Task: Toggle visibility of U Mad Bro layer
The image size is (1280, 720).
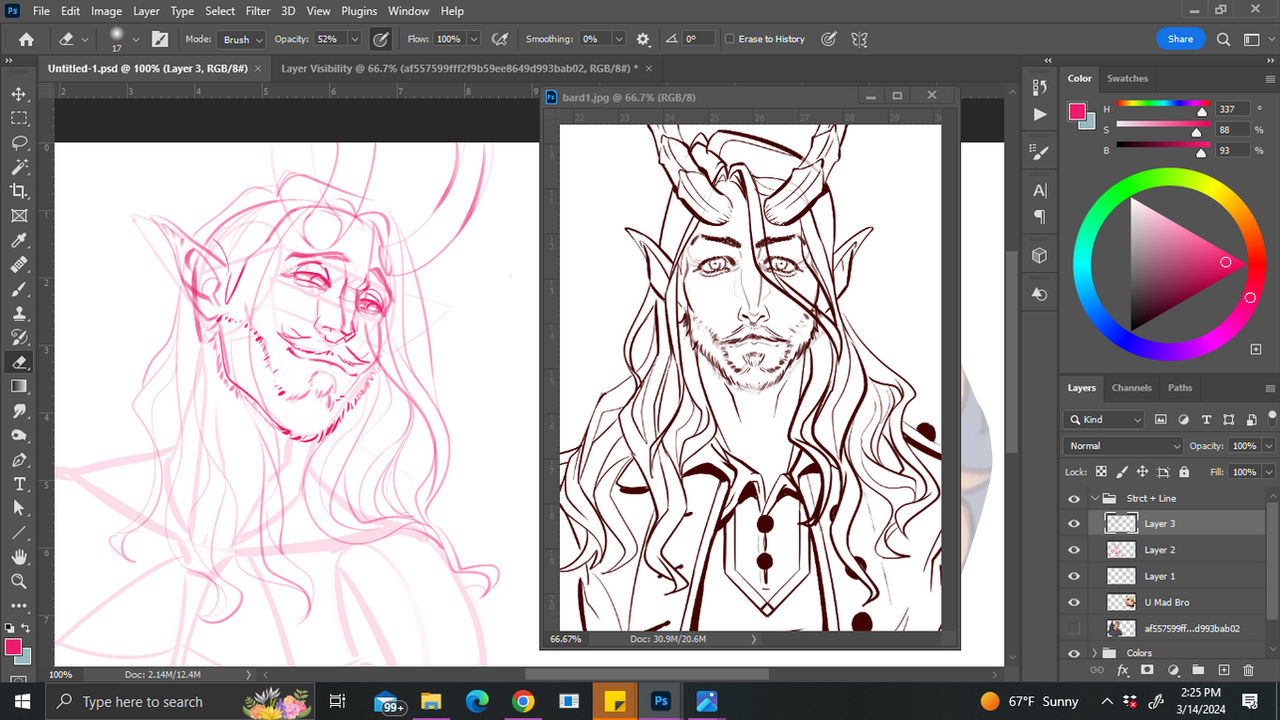Action: click(1074, 603)
